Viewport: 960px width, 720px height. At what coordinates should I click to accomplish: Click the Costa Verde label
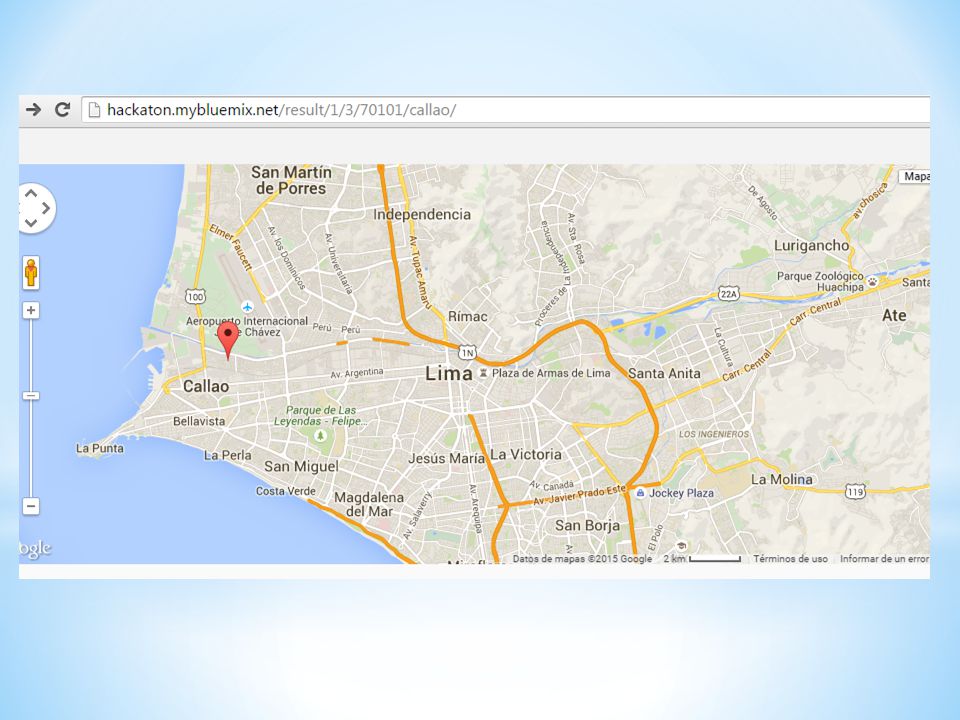point(286,491)
